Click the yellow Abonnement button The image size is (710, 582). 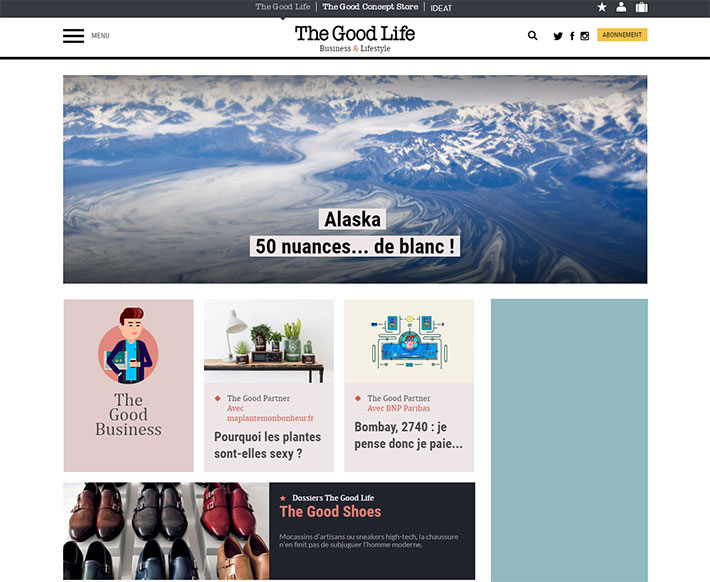tap(622, 35)
